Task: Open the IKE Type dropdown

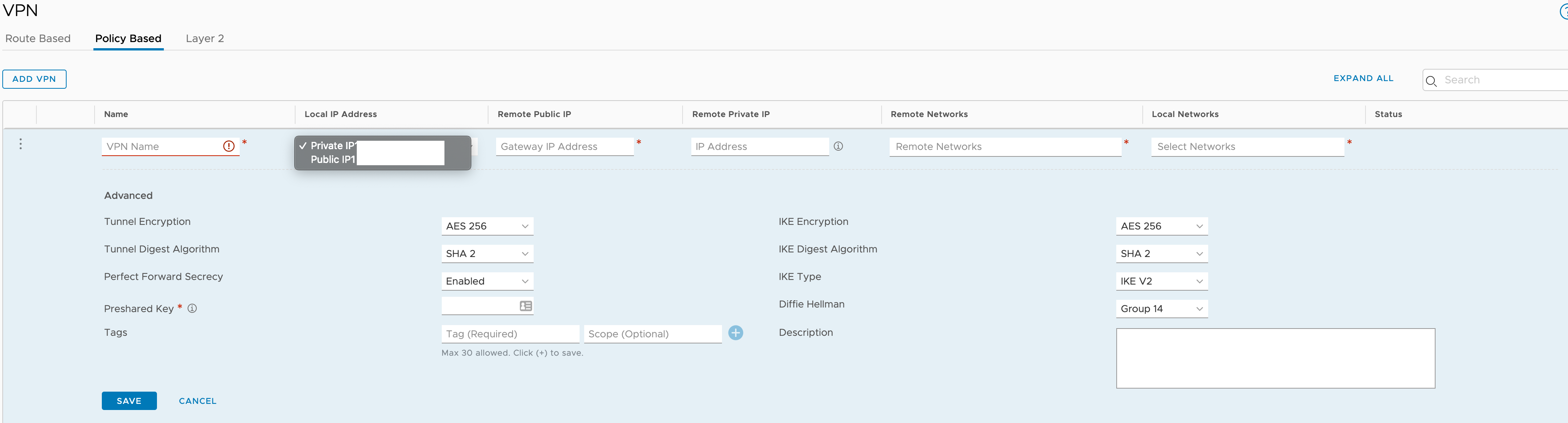Action: (x=1161, y=281)
